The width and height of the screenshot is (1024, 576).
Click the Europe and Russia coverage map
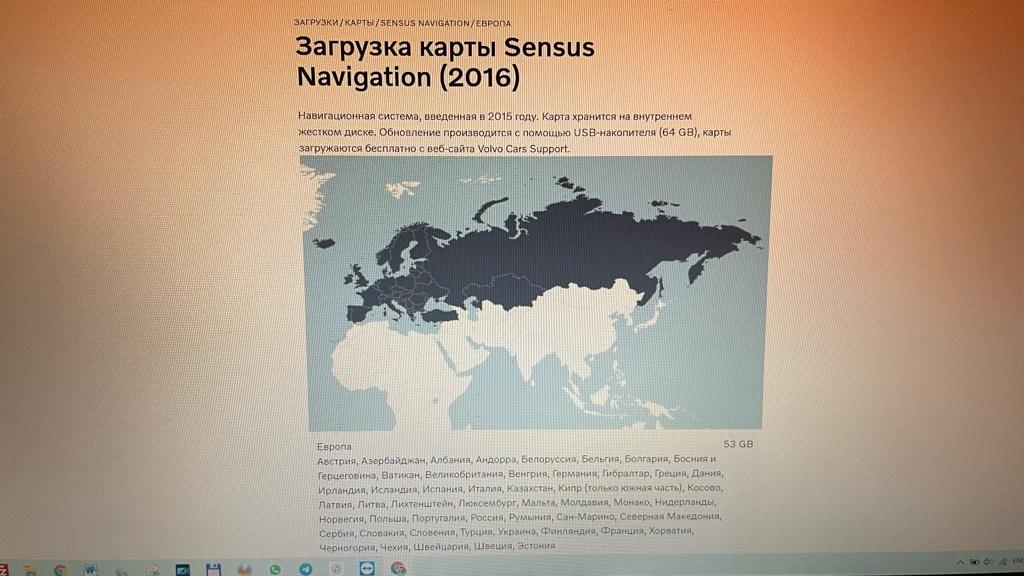[x=536, y=293]
